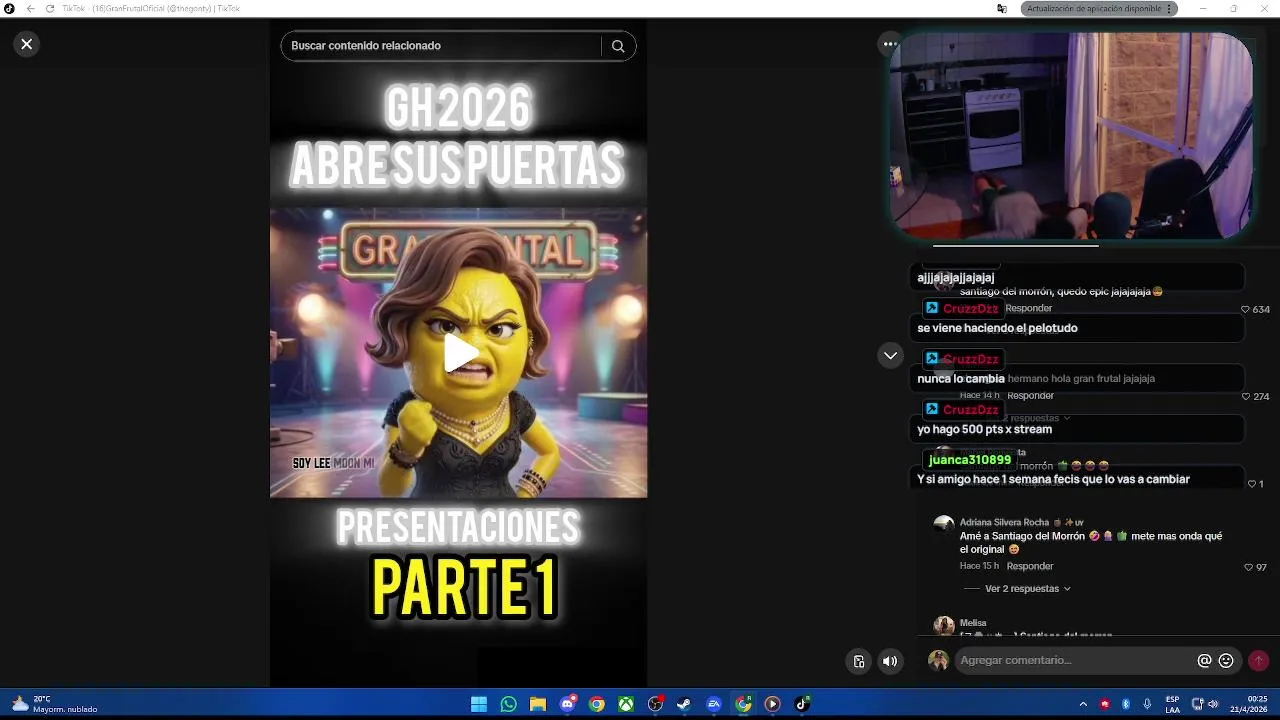The height and width of the screenshot is (720, 1280).
Task: Reload the page with the refresh icon
Action: point(49,8)
